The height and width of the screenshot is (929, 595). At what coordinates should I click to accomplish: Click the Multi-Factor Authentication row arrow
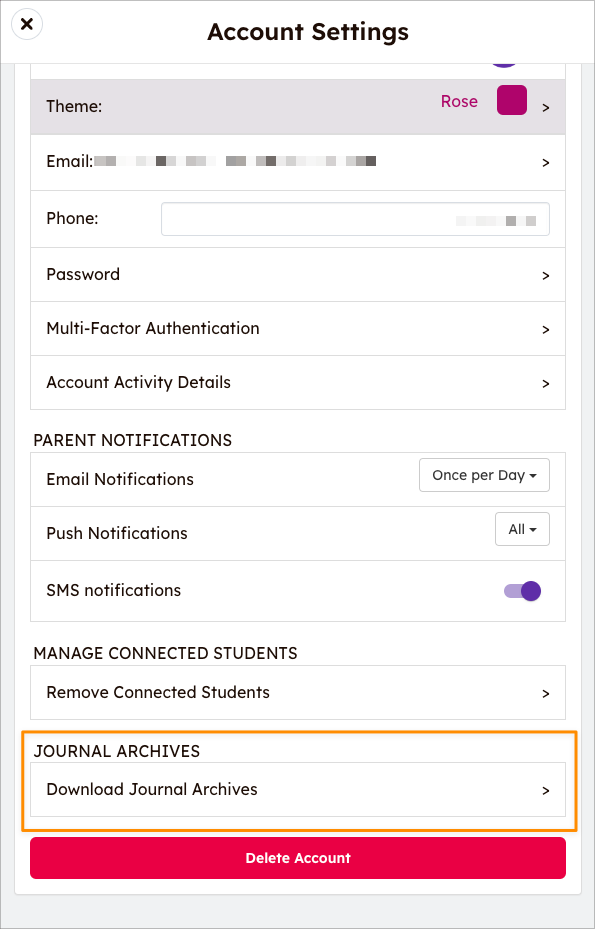click(546, 330)
